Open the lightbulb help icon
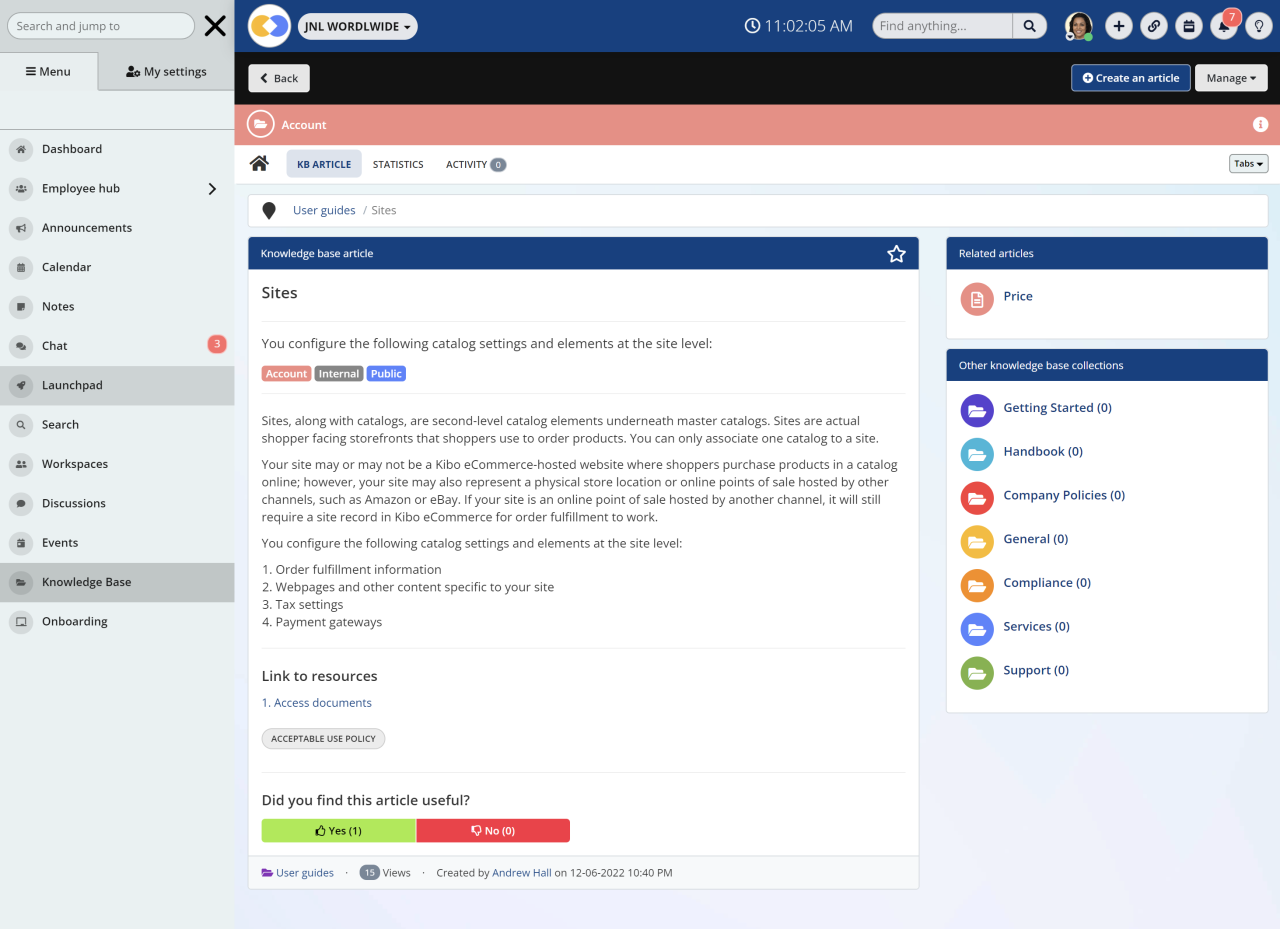 click(1259, 25)
